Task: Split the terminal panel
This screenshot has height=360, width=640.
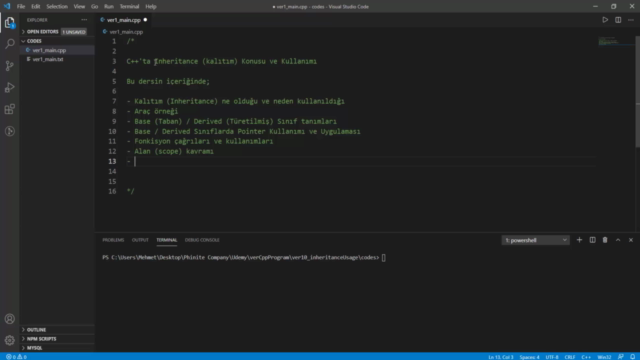Action: point(592,240)
